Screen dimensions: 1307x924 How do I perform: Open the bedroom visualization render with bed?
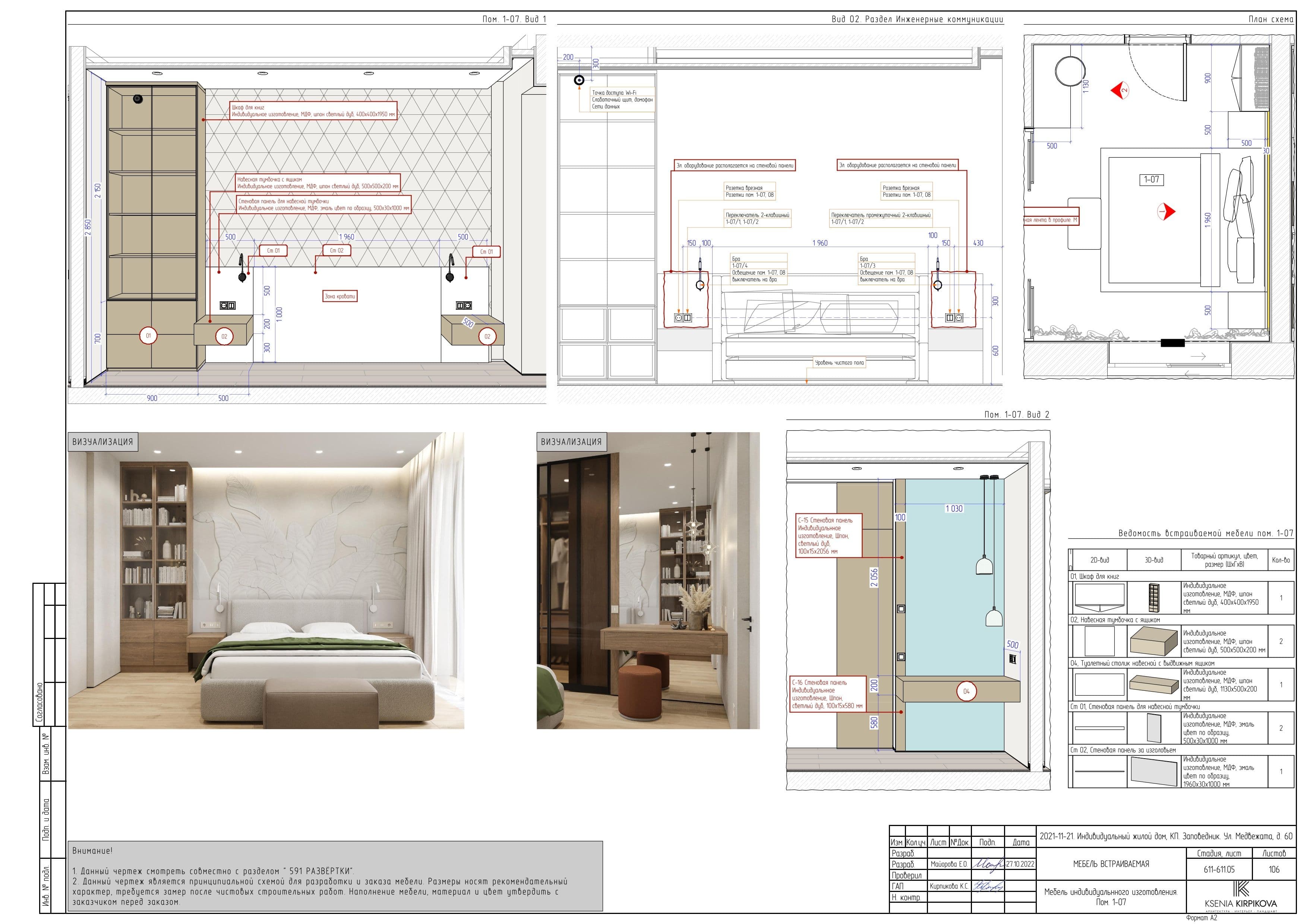click(x=266, y=580)
